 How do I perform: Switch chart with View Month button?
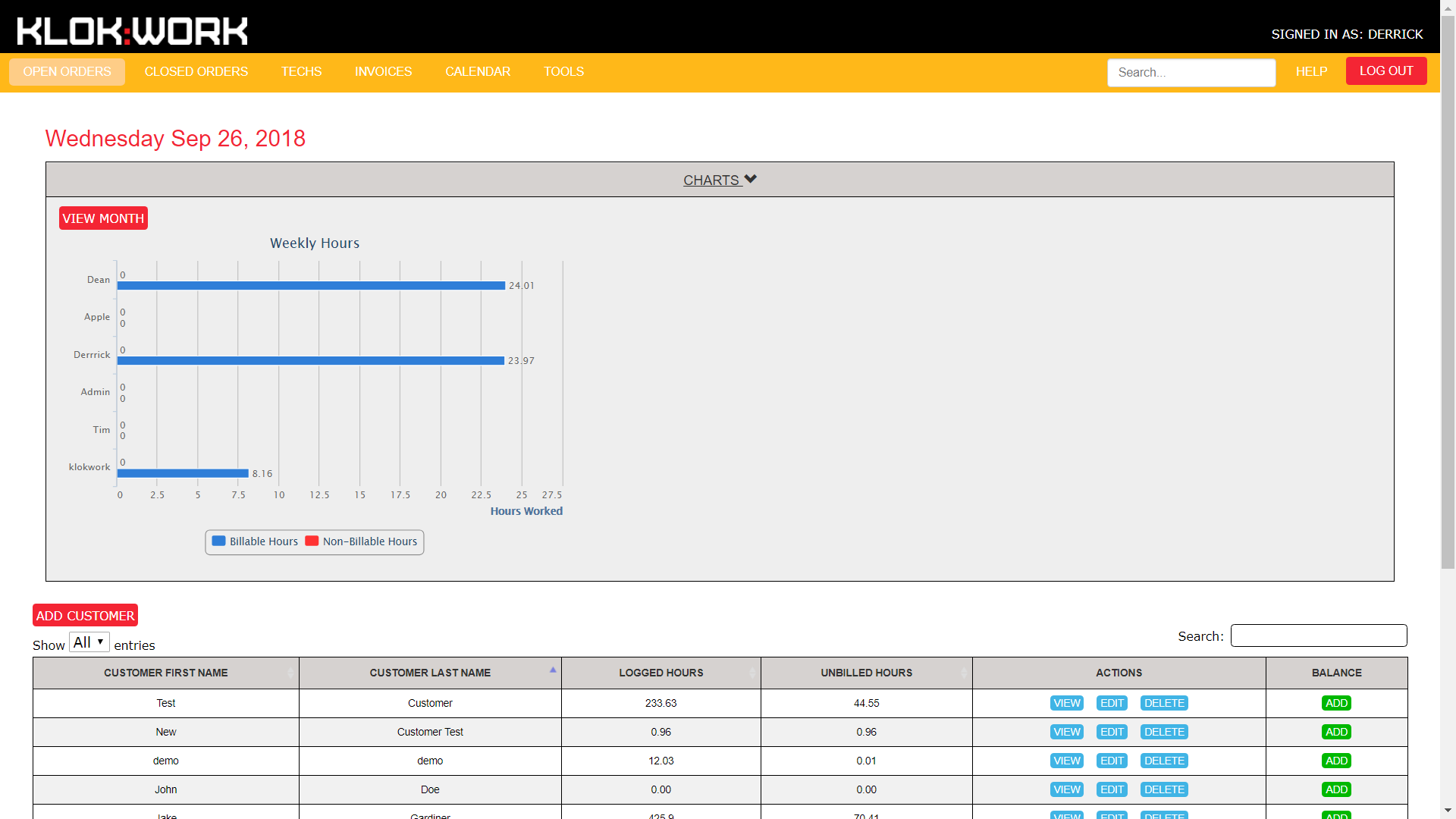[x=103, y=218]
